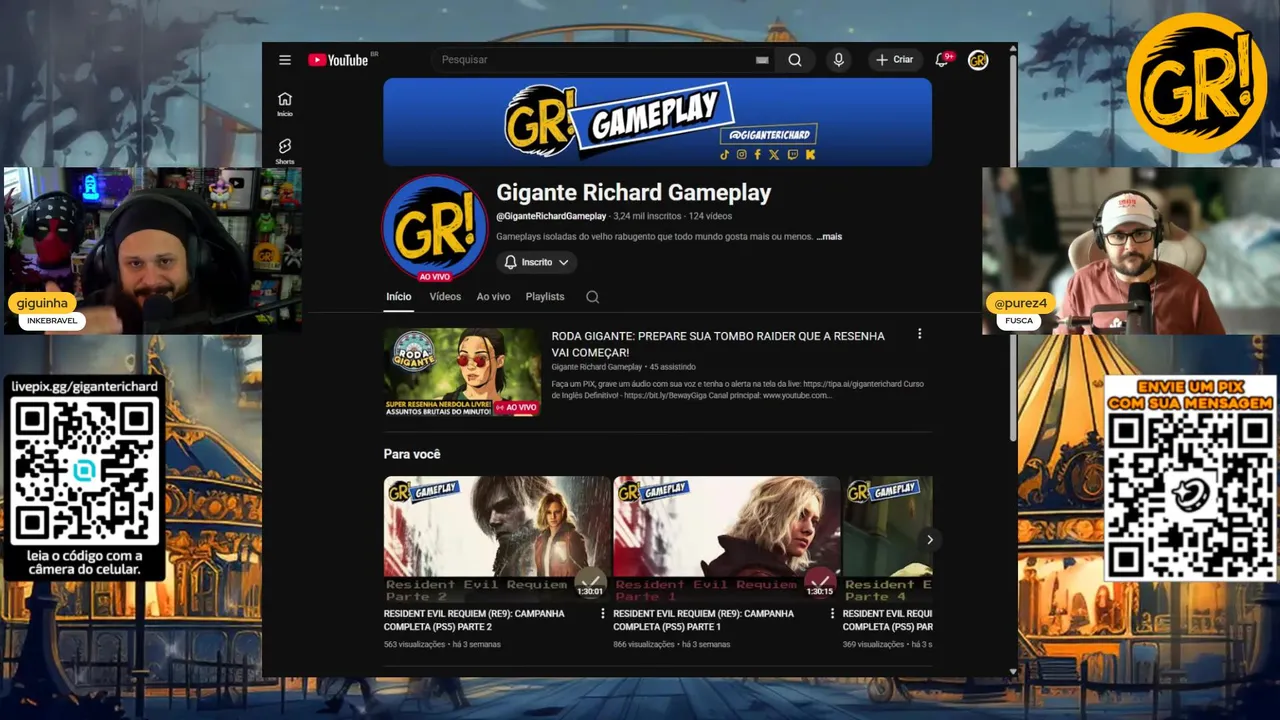Expand channel description with ...mais

coord(829,237)
